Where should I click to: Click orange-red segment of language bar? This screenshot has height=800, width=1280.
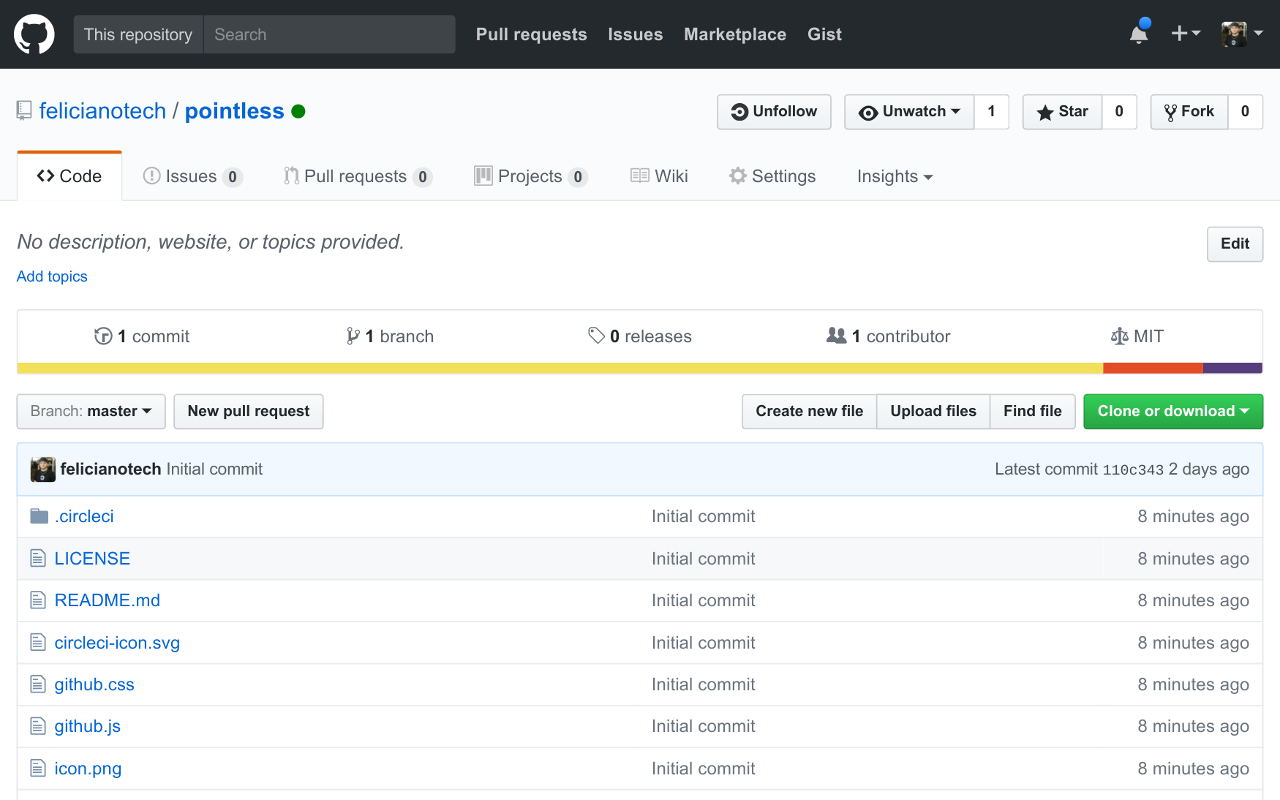point(1153,368)
